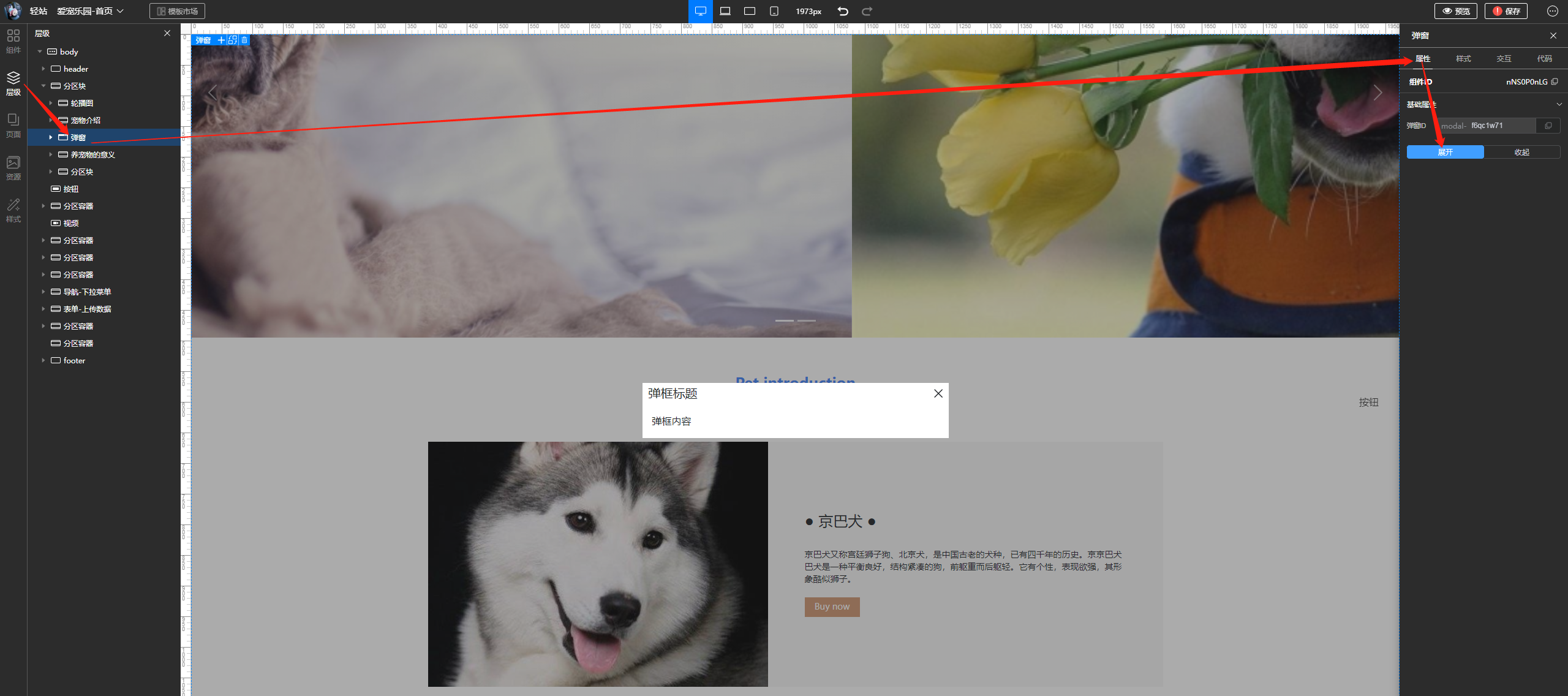Open the 爱宠乐园-首页 page dropdown
Viewport: 1568px width, 696px height.
coord(91,11)
